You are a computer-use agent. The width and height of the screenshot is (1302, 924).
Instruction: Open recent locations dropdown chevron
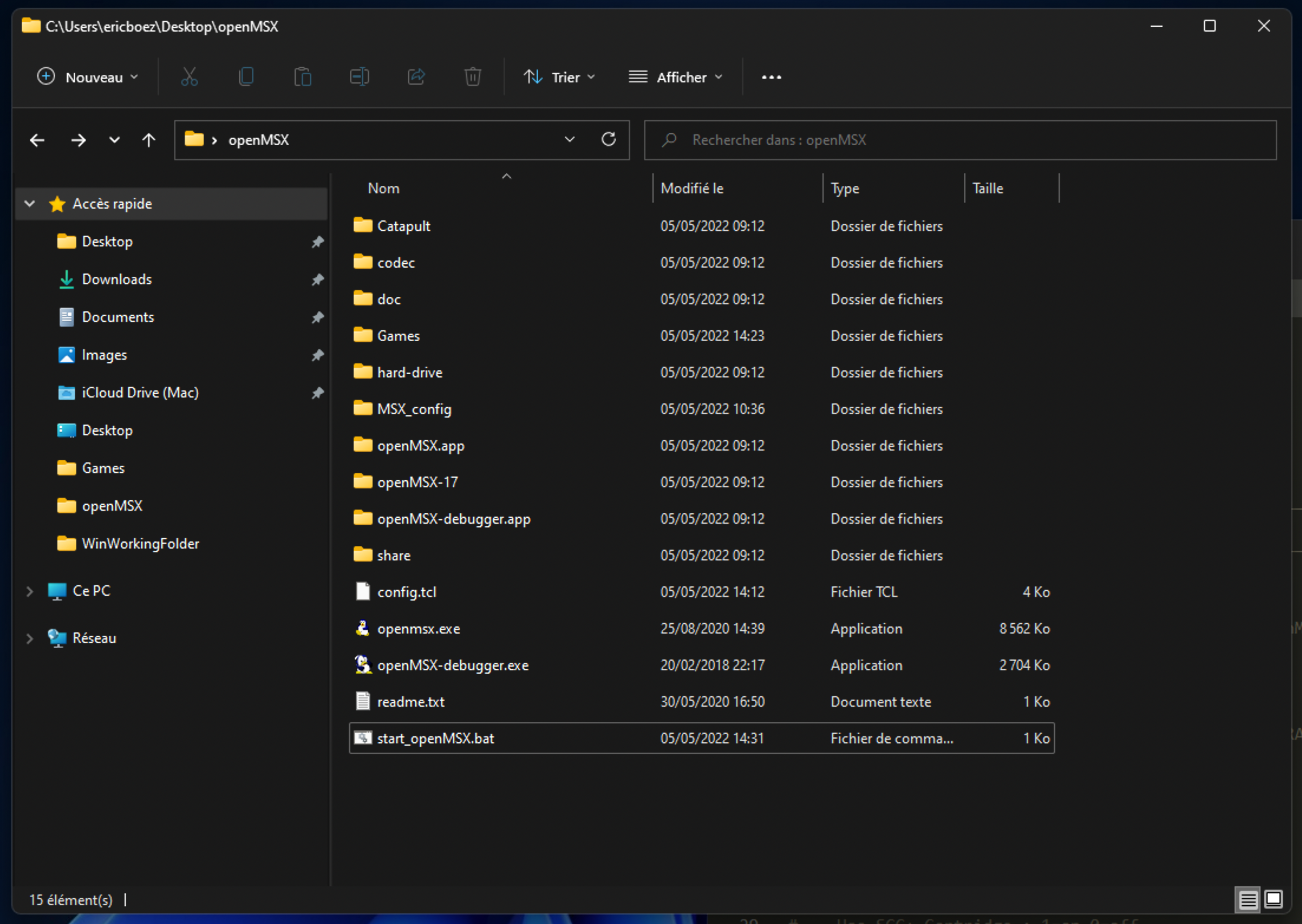(x=115, y=140)
